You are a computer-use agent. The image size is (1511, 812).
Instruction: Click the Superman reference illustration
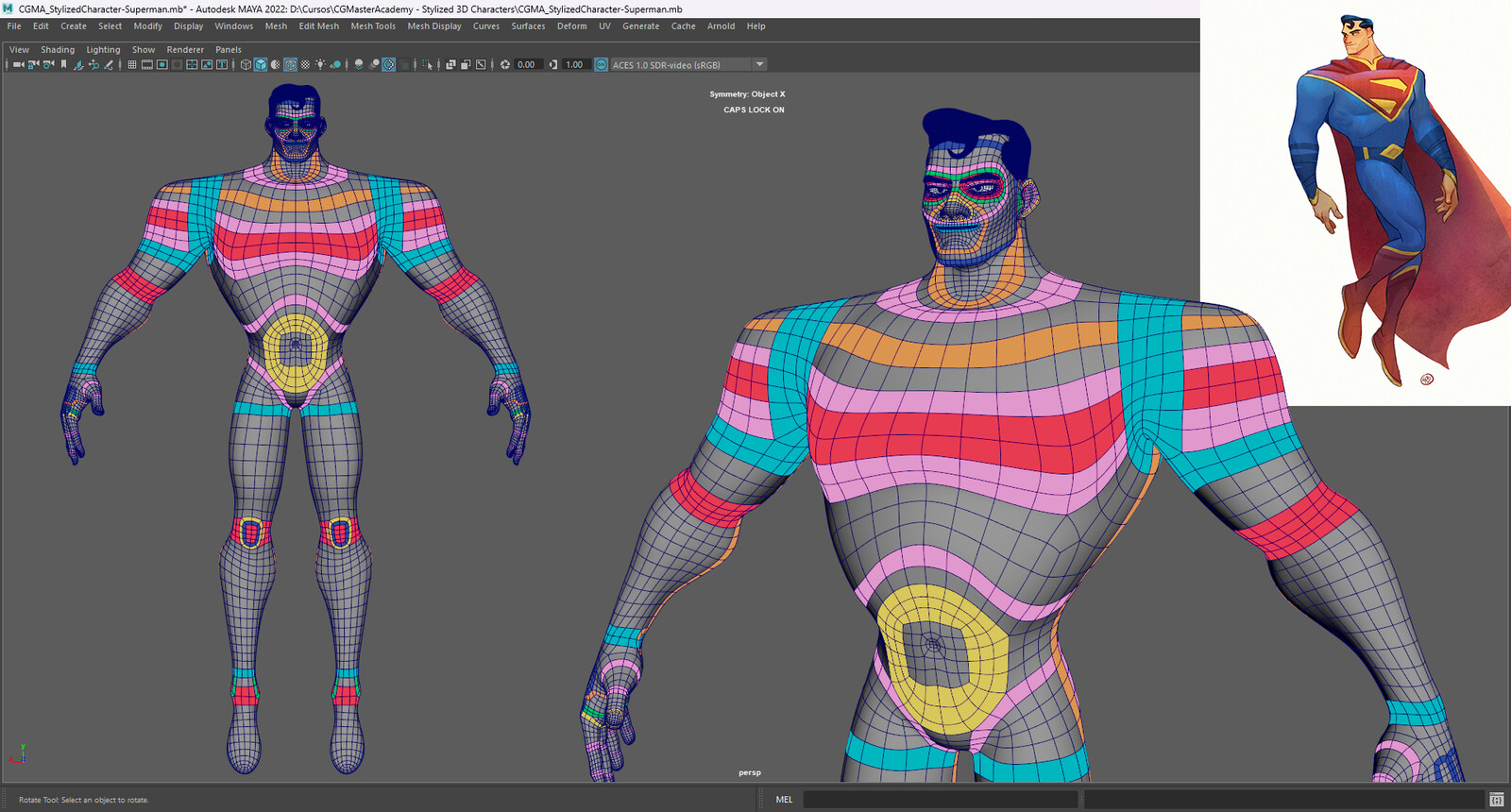click(1356, 203)
